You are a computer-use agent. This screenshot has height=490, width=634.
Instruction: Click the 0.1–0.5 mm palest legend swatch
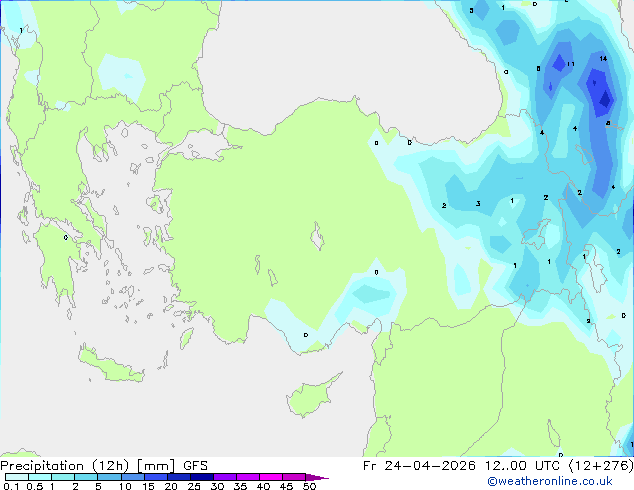(x=17, y=477)
